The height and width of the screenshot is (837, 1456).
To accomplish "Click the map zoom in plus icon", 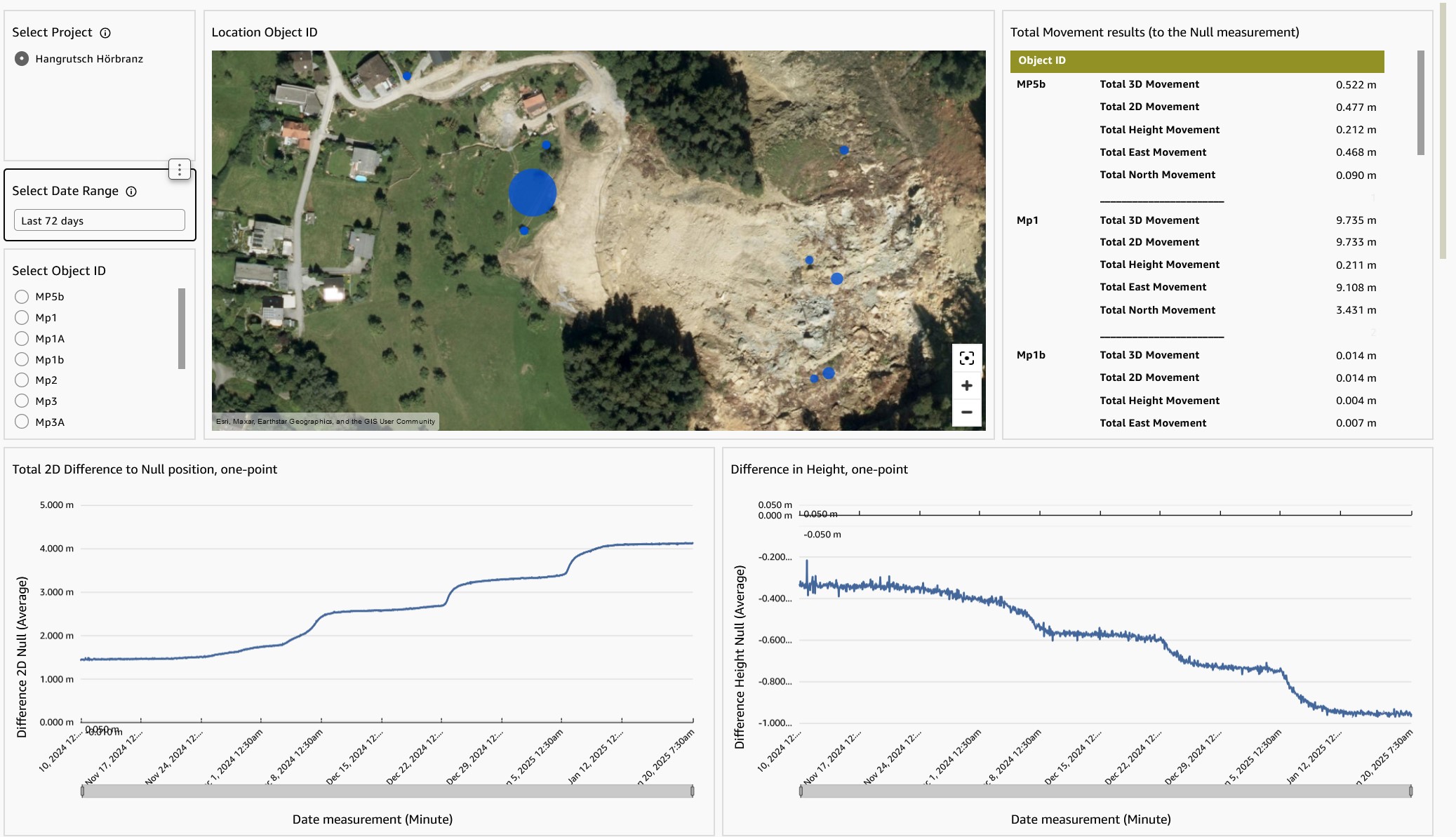I will click(x=966, y=385).
